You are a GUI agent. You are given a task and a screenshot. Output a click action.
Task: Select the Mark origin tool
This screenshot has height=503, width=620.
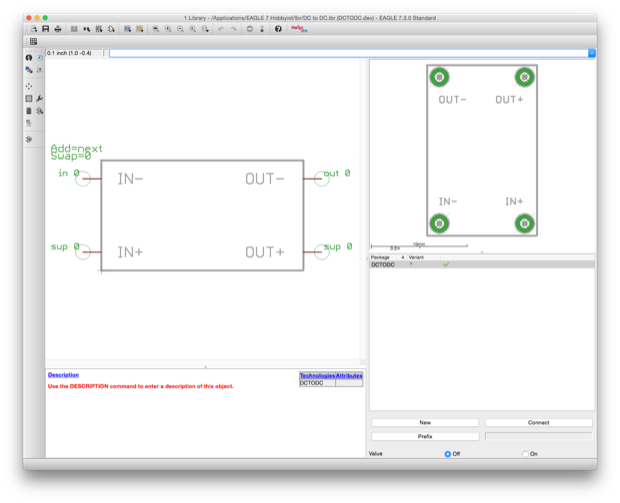[x=40, y=70]
